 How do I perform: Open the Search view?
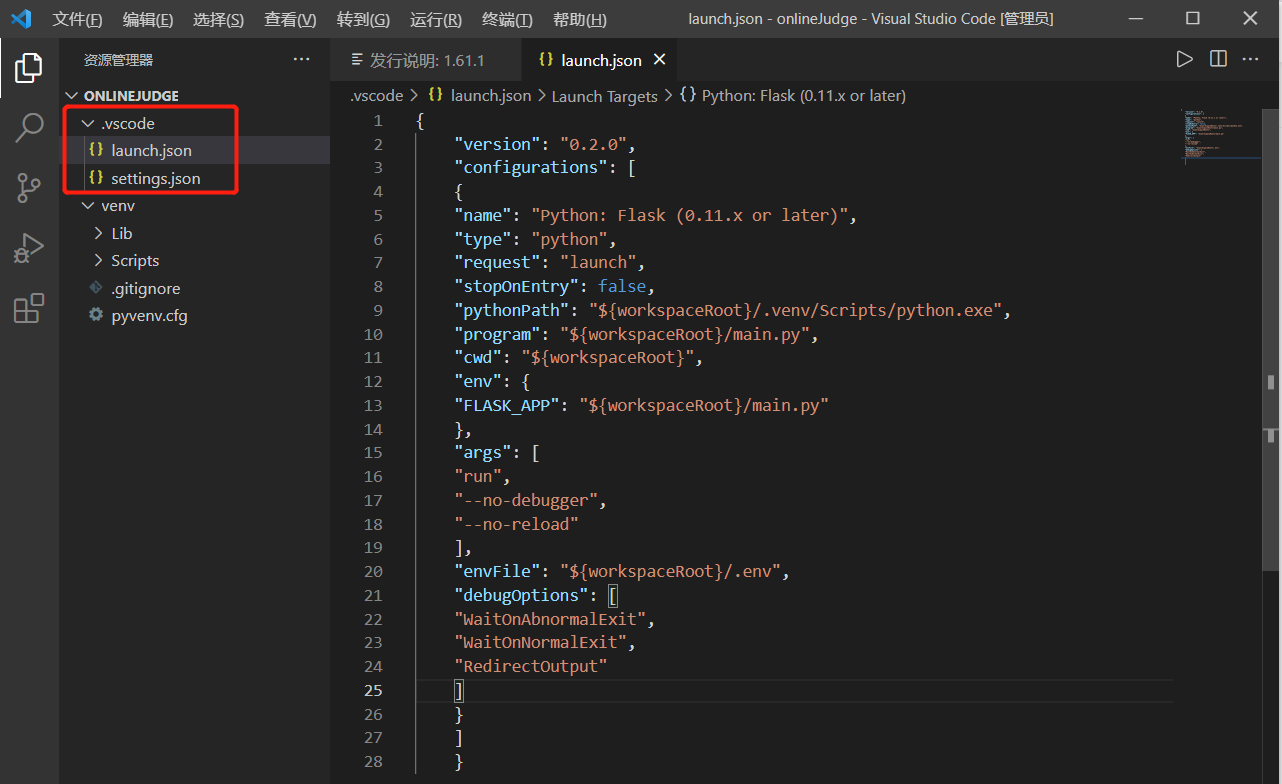[29, 128]
